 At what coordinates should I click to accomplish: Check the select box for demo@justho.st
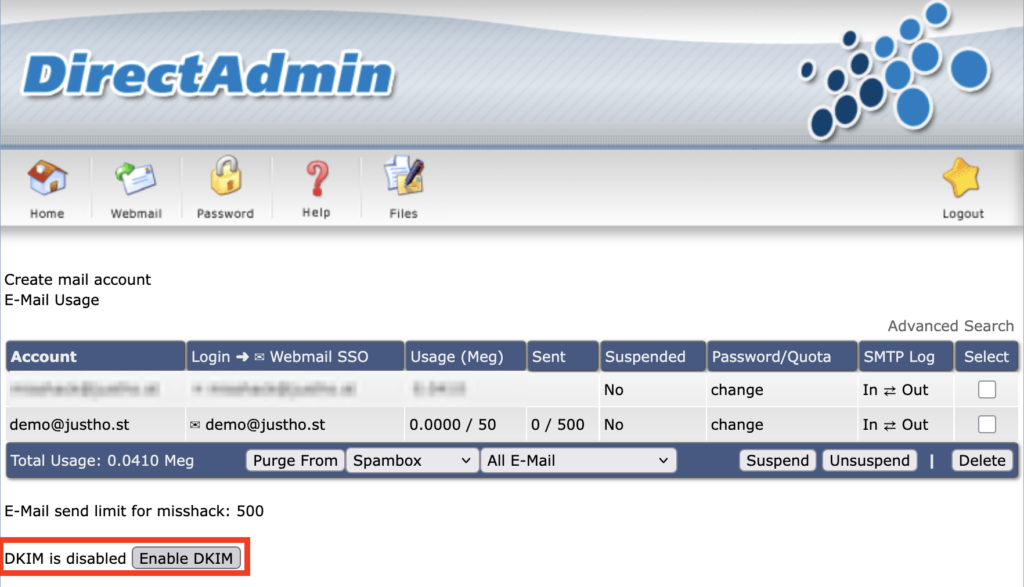coord(987,424)
